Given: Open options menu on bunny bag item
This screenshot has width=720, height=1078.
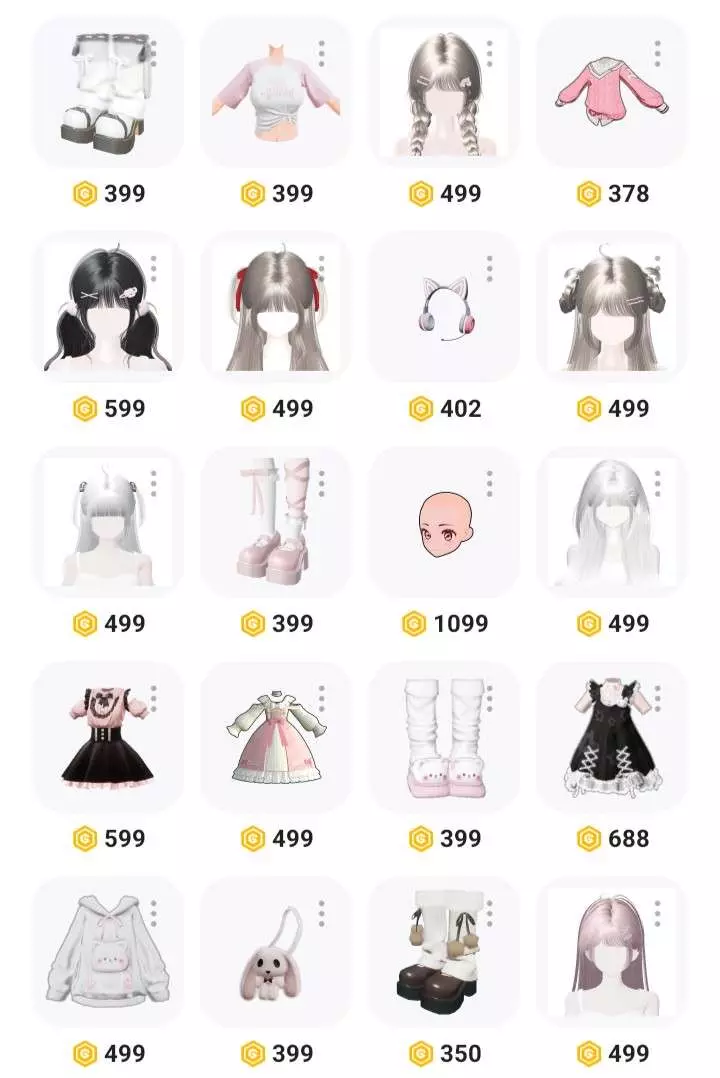Looking at the screenshot, I should (322, 914).
